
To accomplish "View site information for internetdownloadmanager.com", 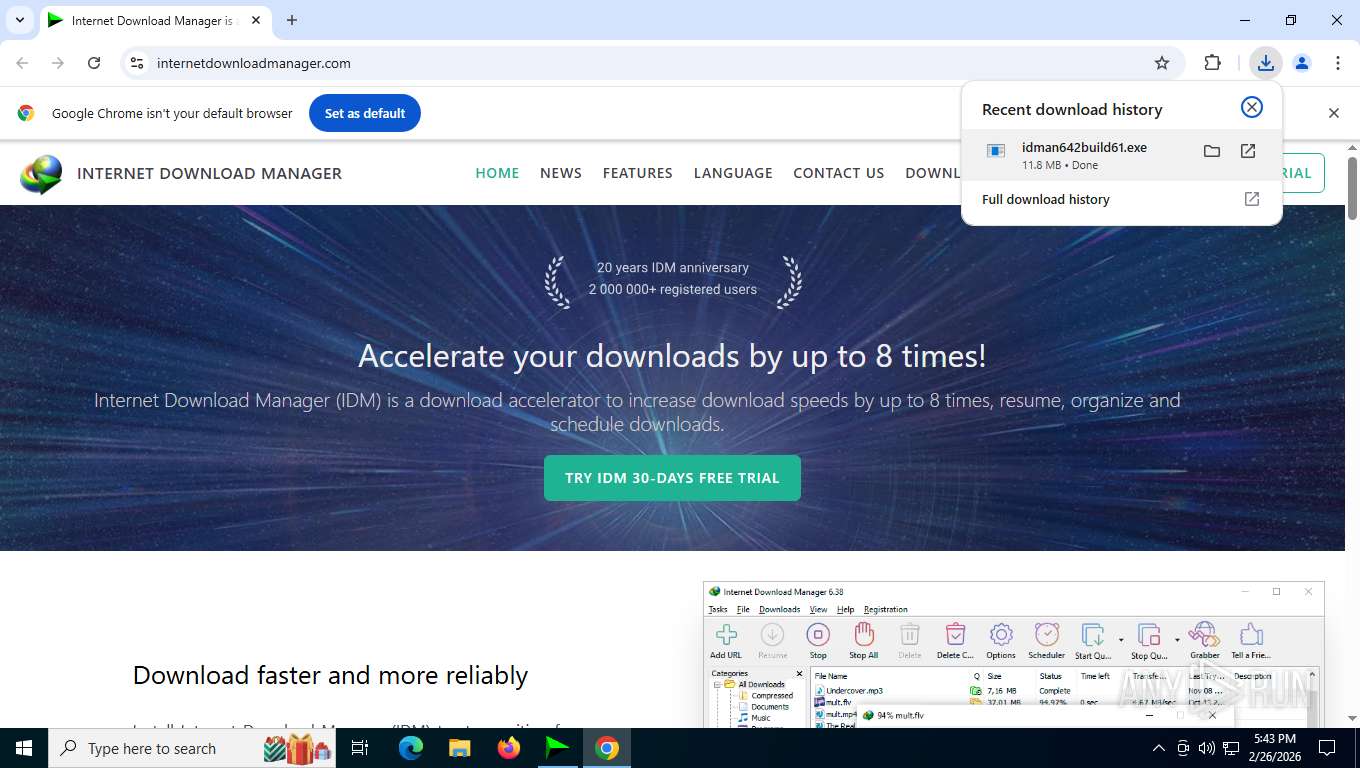I will (x=137, y=63).
